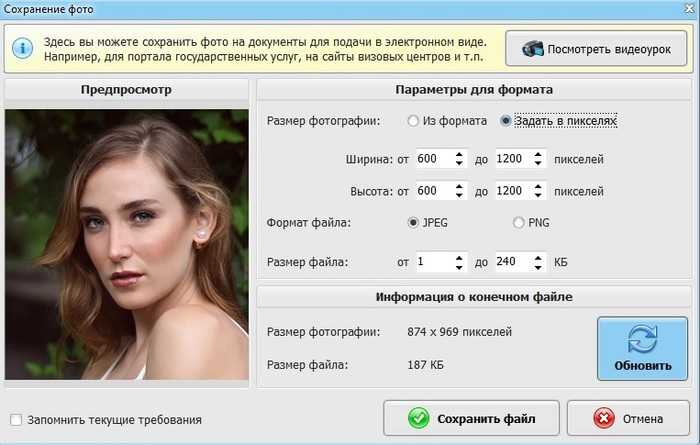Decrease maximum width (Ширина до) value

(x=538, y=164)
